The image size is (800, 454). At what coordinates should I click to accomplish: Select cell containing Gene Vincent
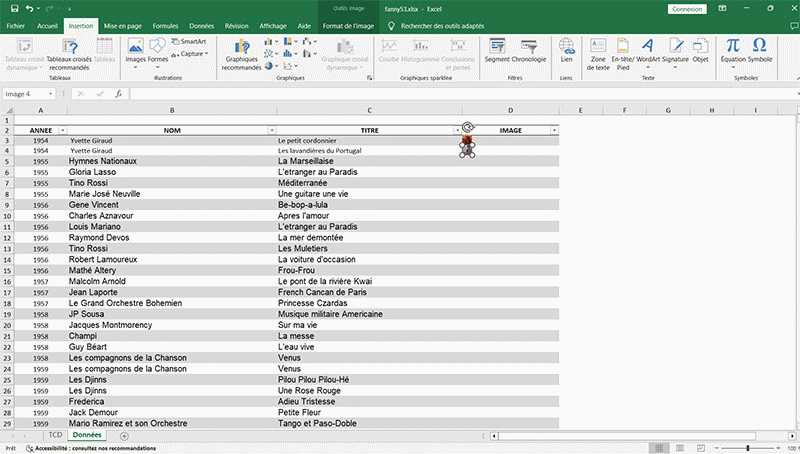coord(172,205)
